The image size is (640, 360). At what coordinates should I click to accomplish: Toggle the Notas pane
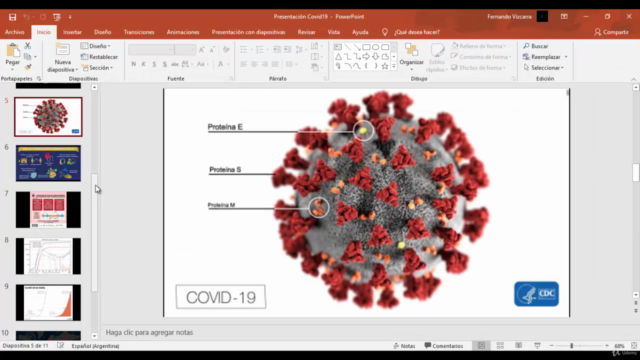click(404, 346)
